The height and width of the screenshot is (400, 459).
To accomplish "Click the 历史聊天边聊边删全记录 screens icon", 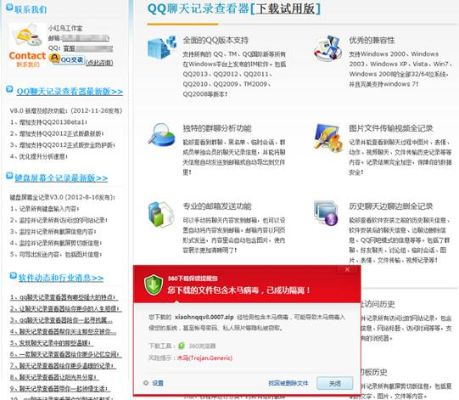I will coord(326,213).
